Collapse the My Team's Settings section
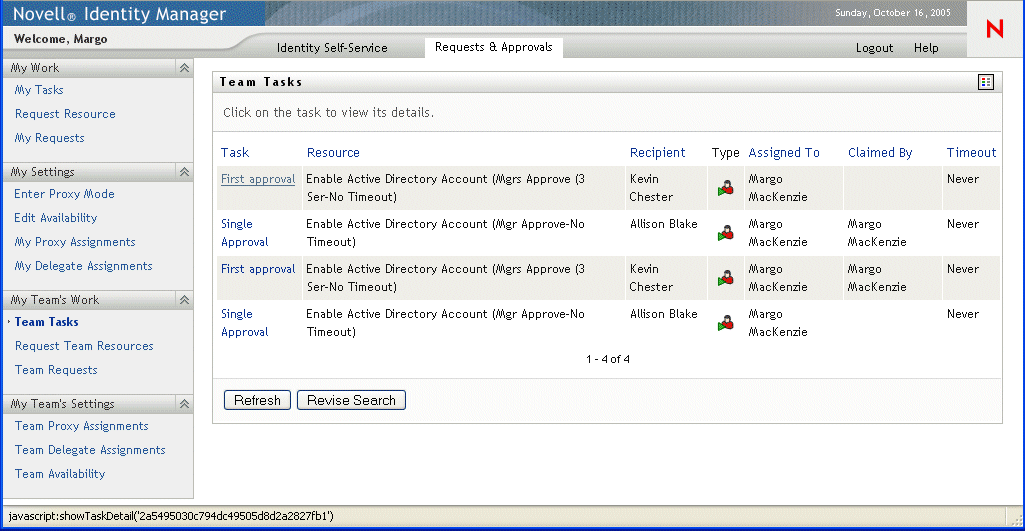 point(184,404)
